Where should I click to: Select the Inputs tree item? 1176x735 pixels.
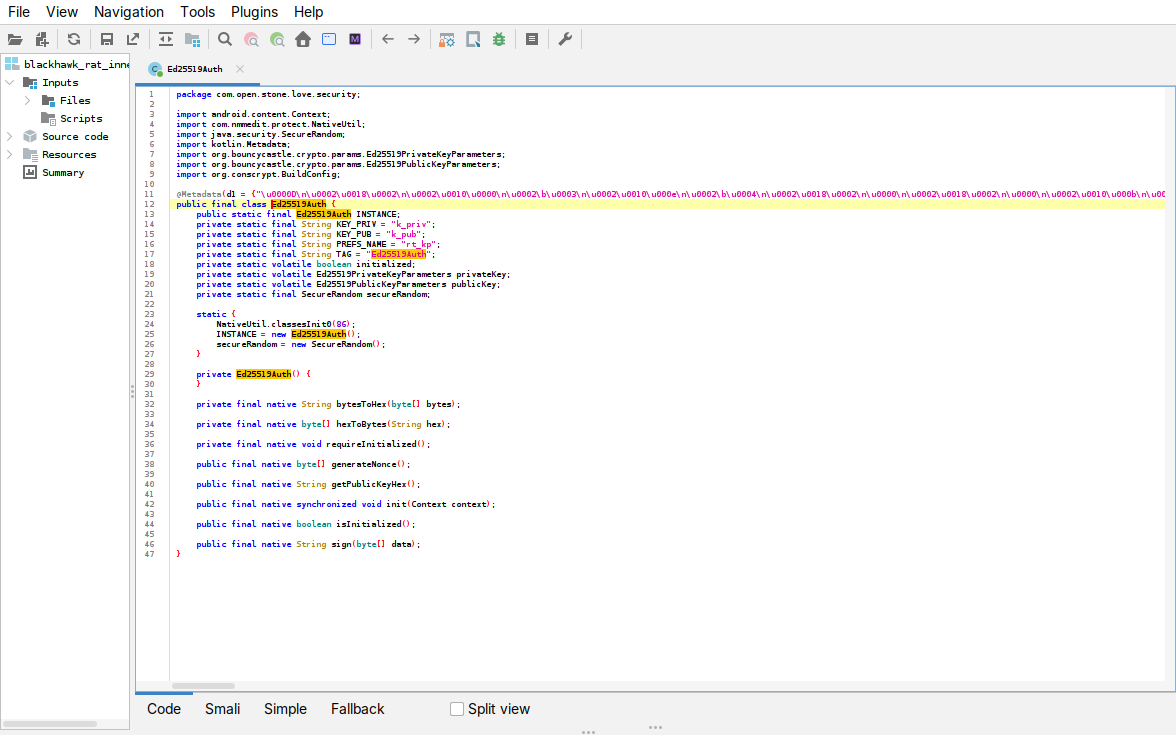60,82
